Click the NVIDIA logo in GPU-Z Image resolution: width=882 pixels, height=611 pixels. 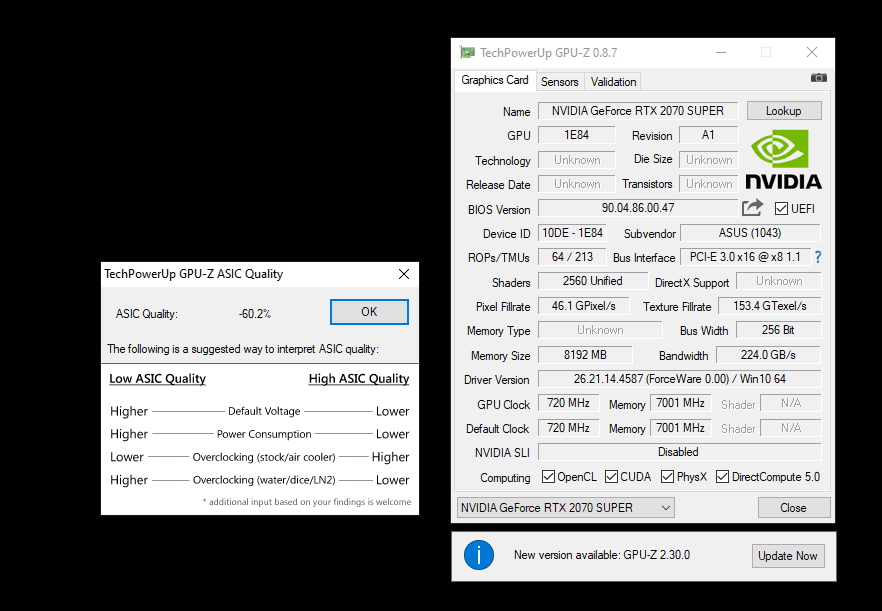click(x=783, y=159)
